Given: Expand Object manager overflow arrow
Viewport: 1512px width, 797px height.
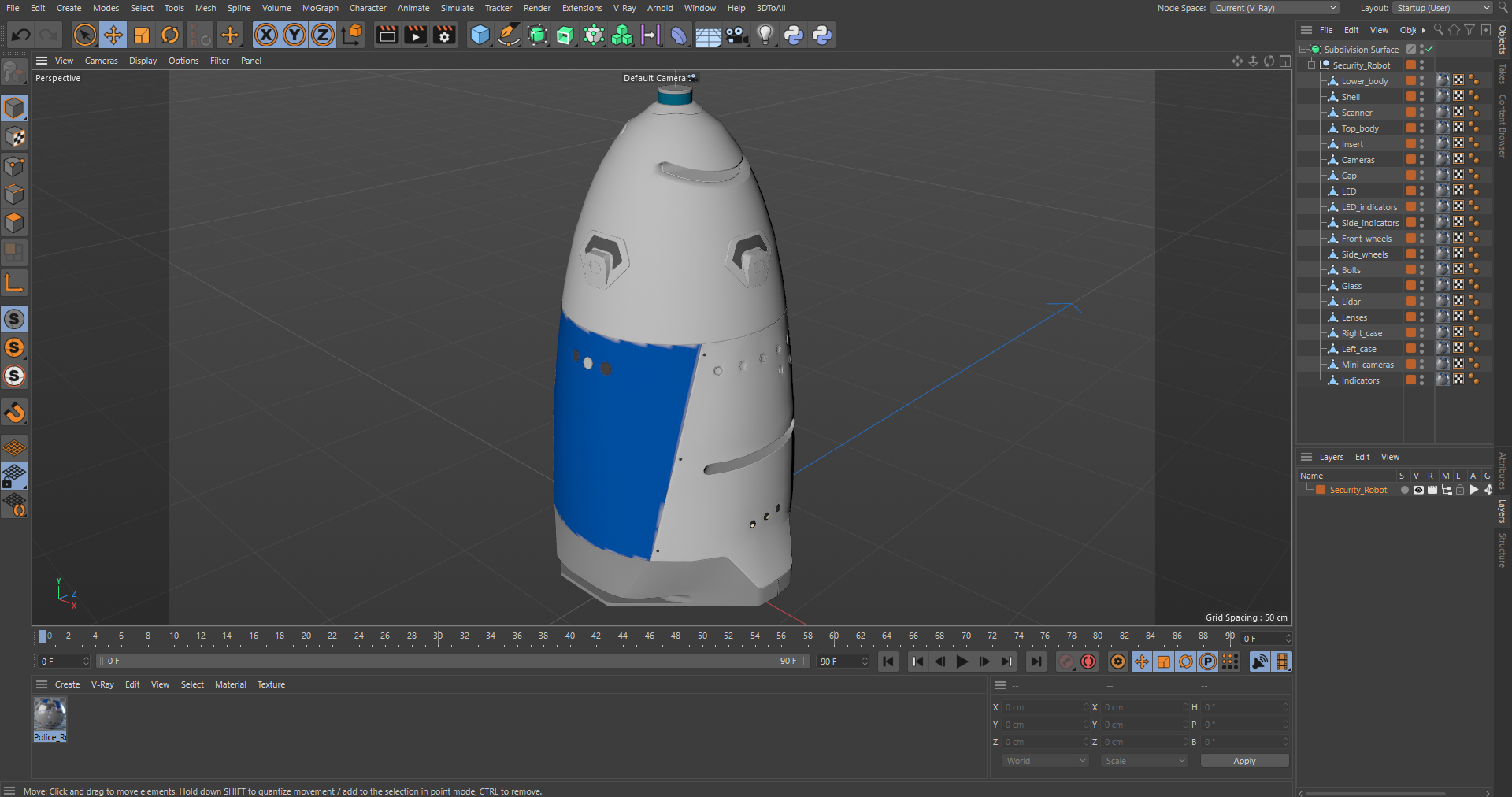Looking at the screenshot, I should pyautogui.click(x=1423, y=30).
